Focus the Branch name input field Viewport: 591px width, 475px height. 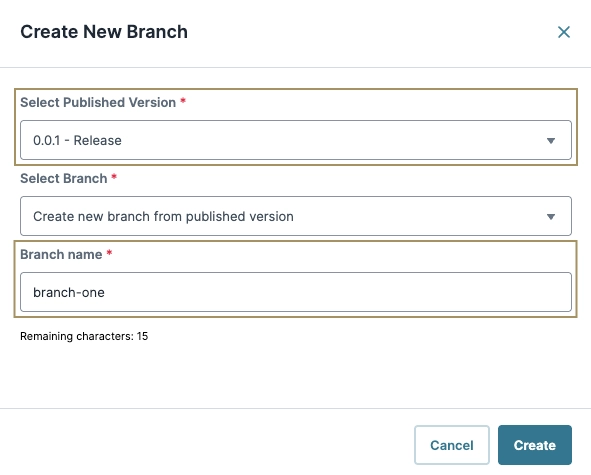(x=296, y=292)
